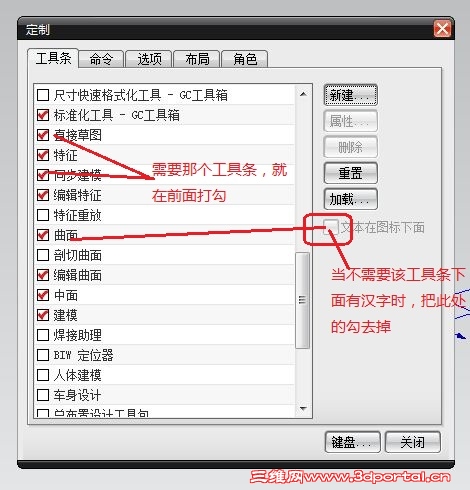The height and width of the screenshot is (490, 470).
Task: Uncheck 标准化工具 - GC工具箱
Action: tap(43, 115)
